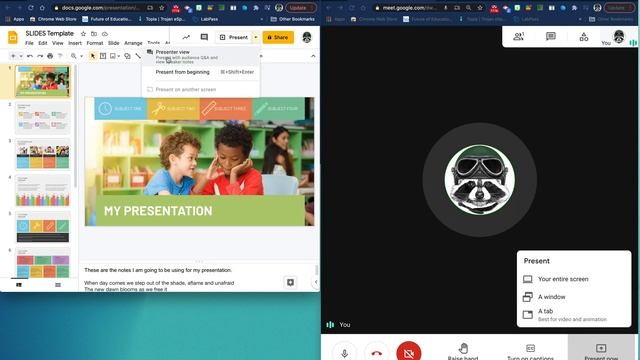Select slide 3 thumbnail

[42, 154]
